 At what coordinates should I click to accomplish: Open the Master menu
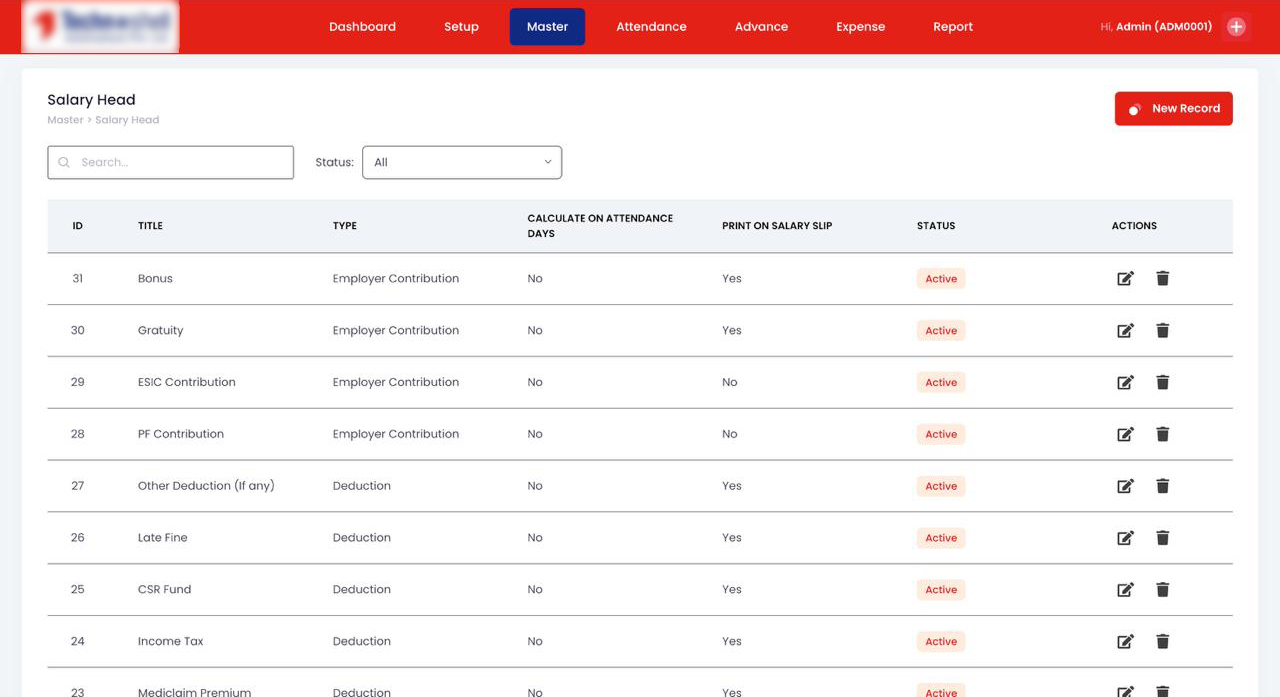547,27
